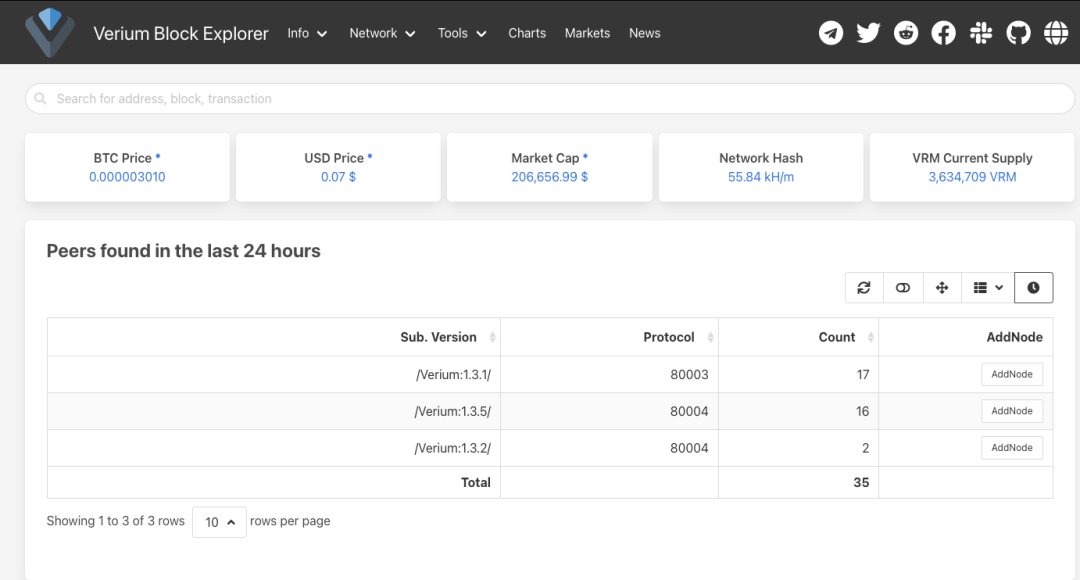The width and height of the screenshot is (1080, 580).
Task: Open the Facebook social link
Action: pyautogui.click(x=943, y=32)
